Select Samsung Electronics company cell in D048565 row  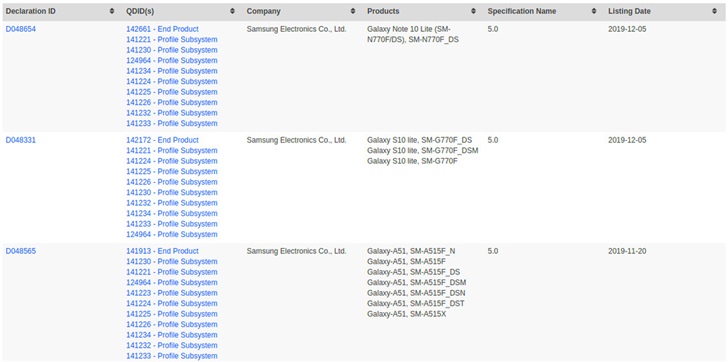(x=296, y=251)
